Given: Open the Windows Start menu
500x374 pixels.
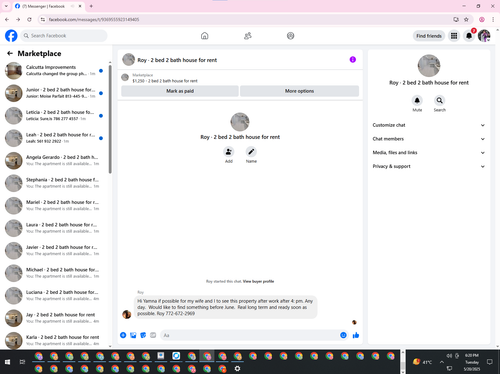Looking at the screenshot, I should pyautogui.click(x=7, y=362).
